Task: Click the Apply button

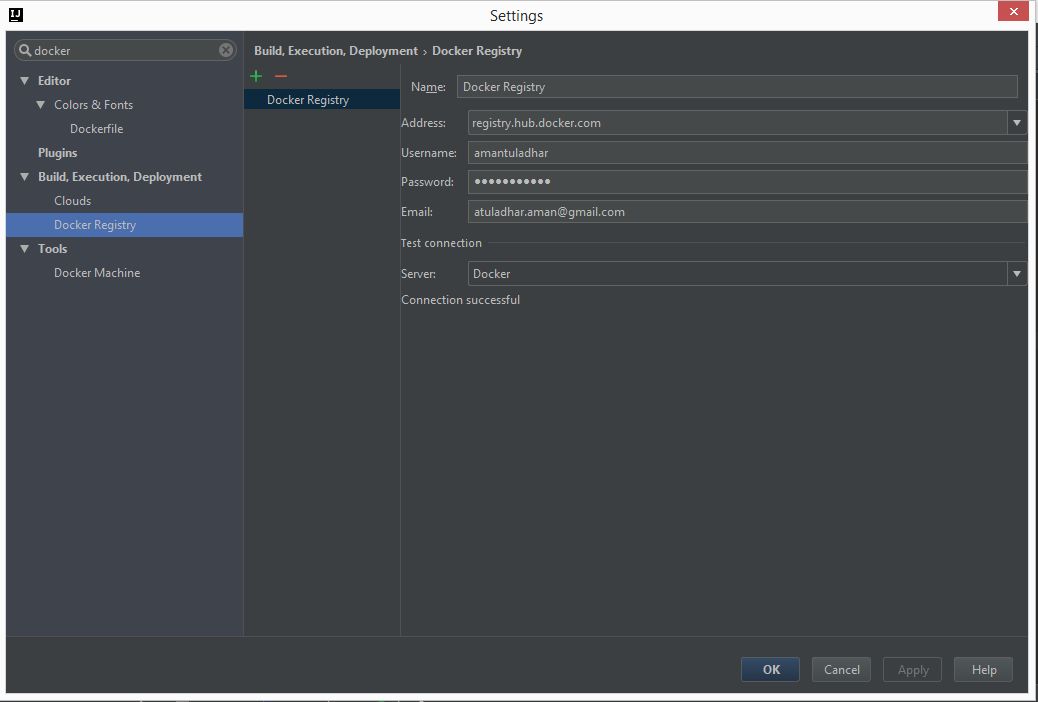Action: point(913,670)
